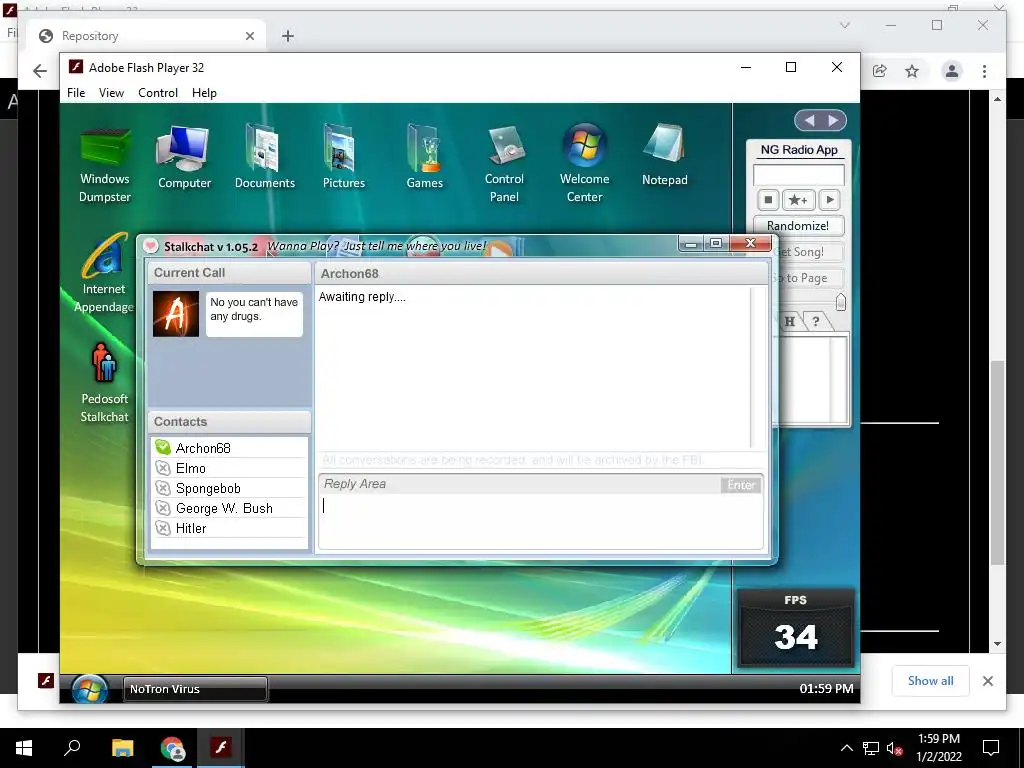Switch to the H tab in sidebar gadget

pyautogui.click(x=790, y=321)
